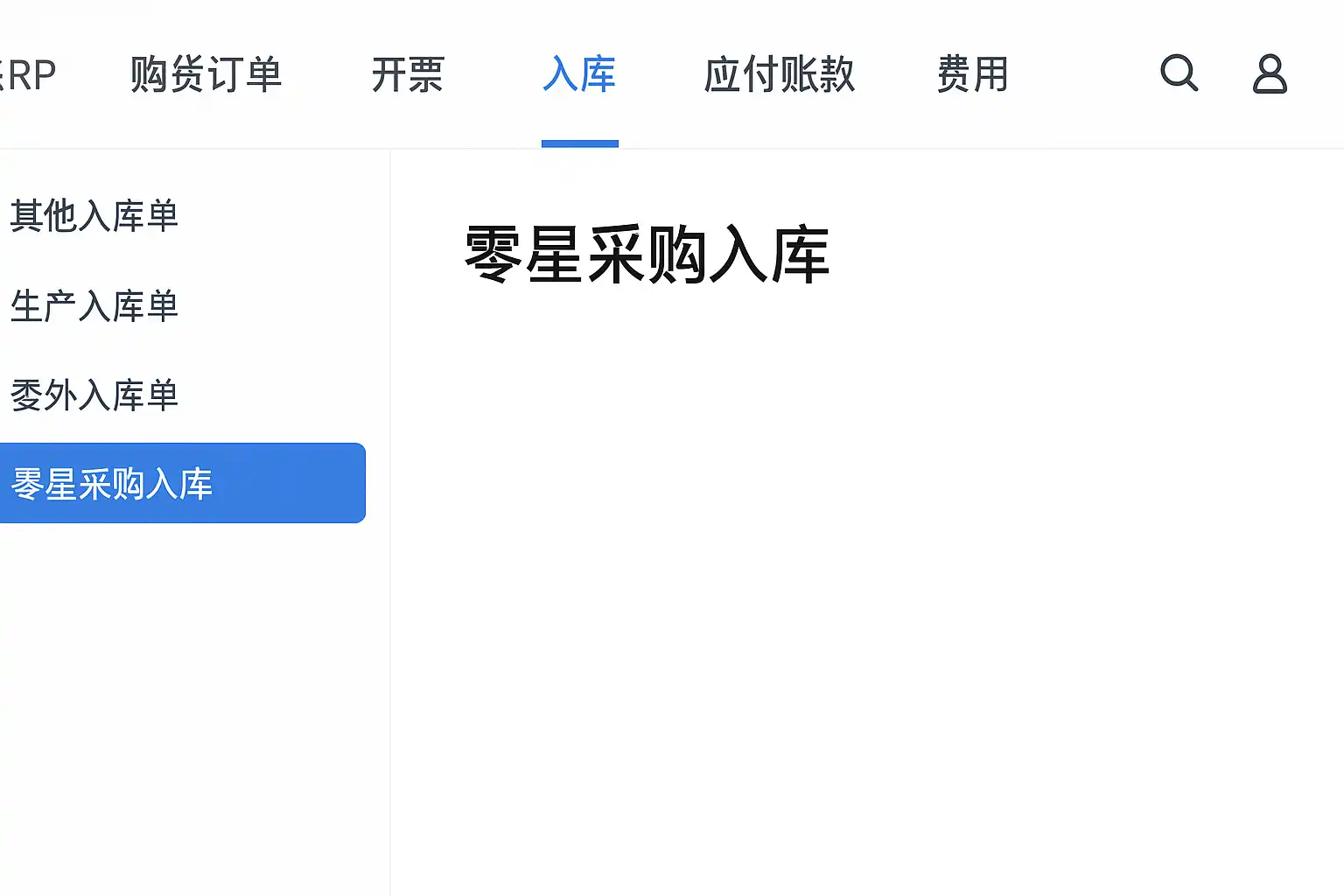Click the divider between sidebar and content
Image resolution: width=1344 pixels, height=896 pixels.
(390, 525)
